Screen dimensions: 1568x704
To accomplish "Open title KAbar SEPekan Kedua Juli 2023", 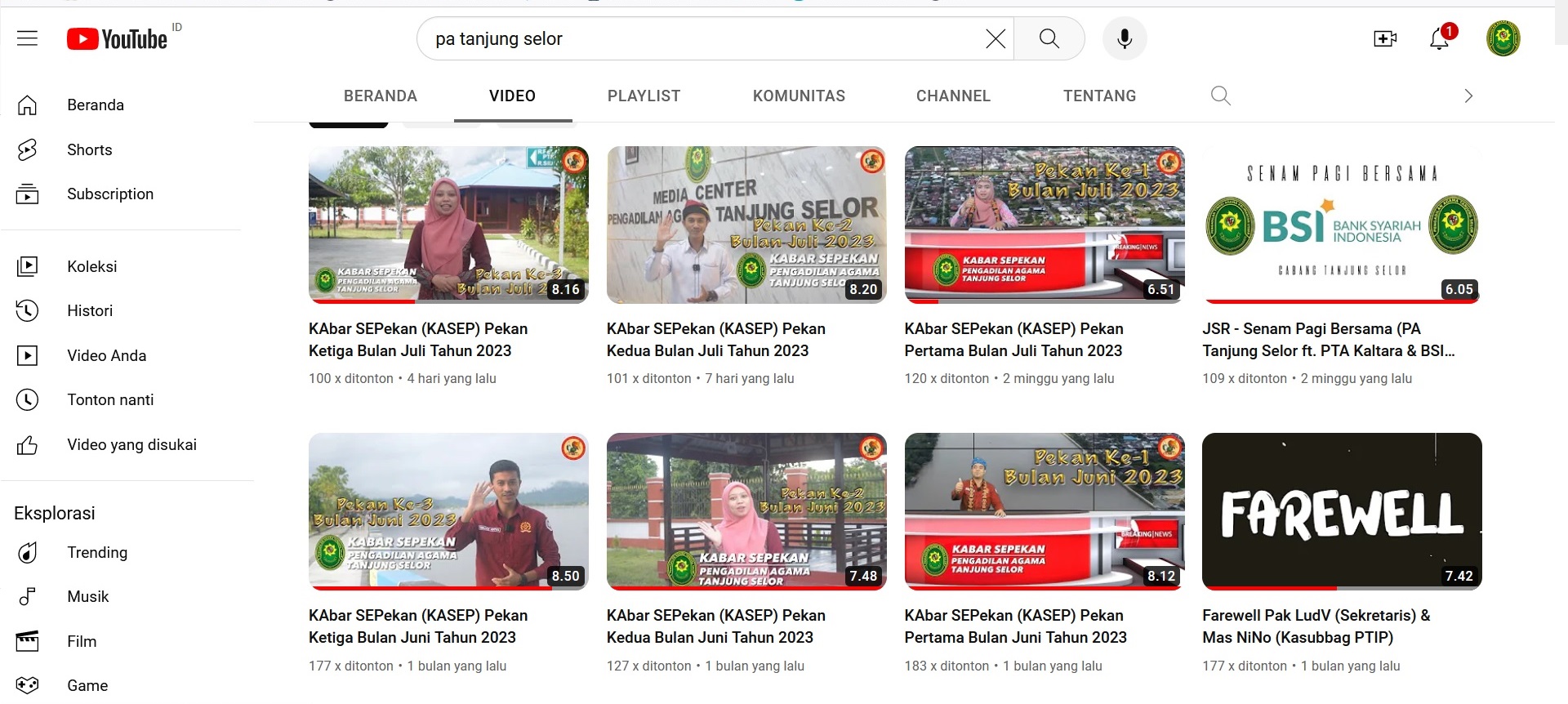I will pos(716,340).
